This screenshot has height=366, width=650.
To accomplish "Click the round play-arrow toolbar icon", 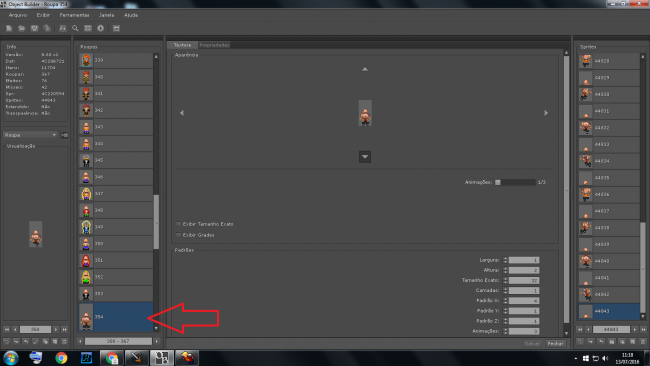I will [x=100, y=28].
